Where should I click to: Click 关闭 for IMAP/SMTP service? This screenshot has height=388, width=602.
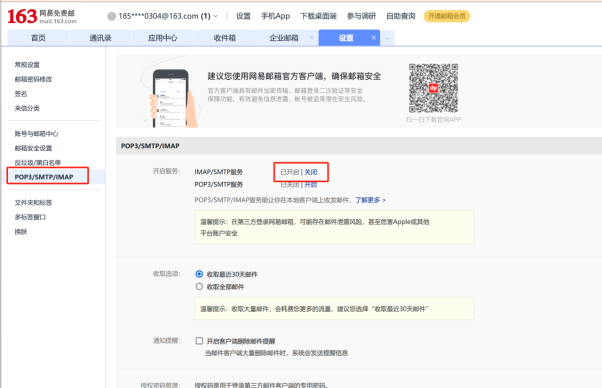coord(311,172)
